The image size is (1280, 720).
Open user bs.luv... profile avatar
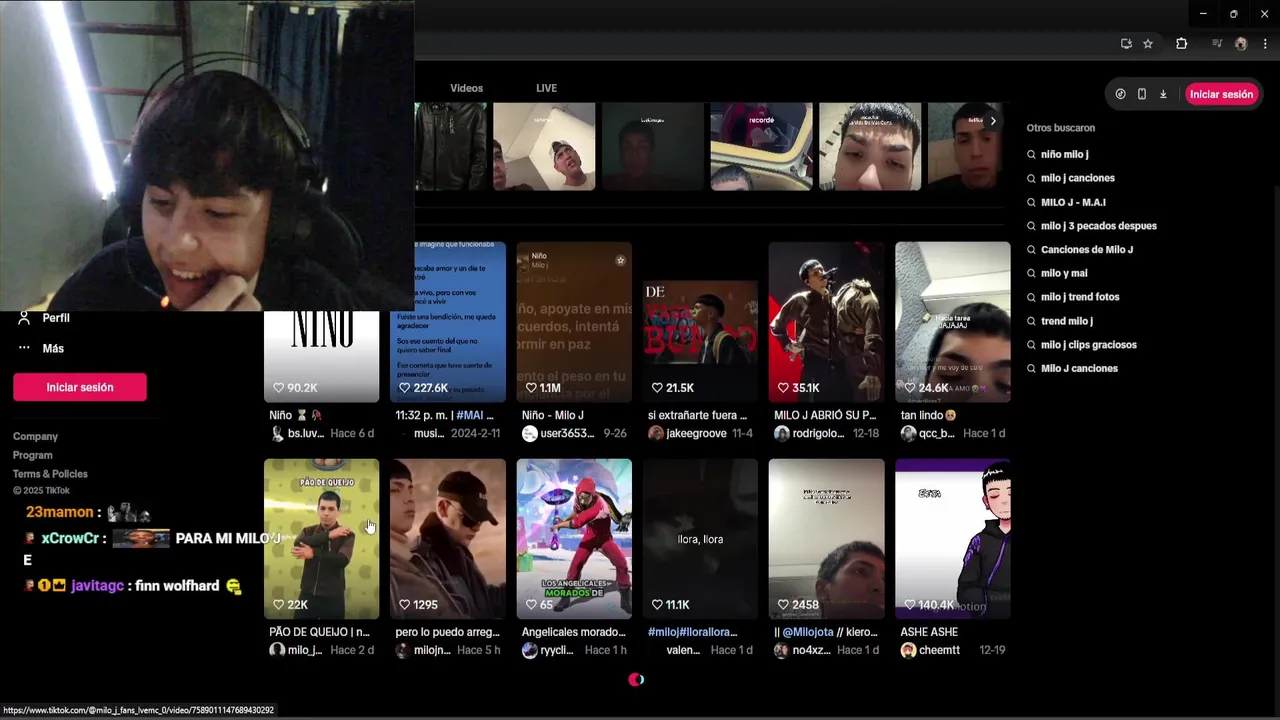click(x=277, y=433)
